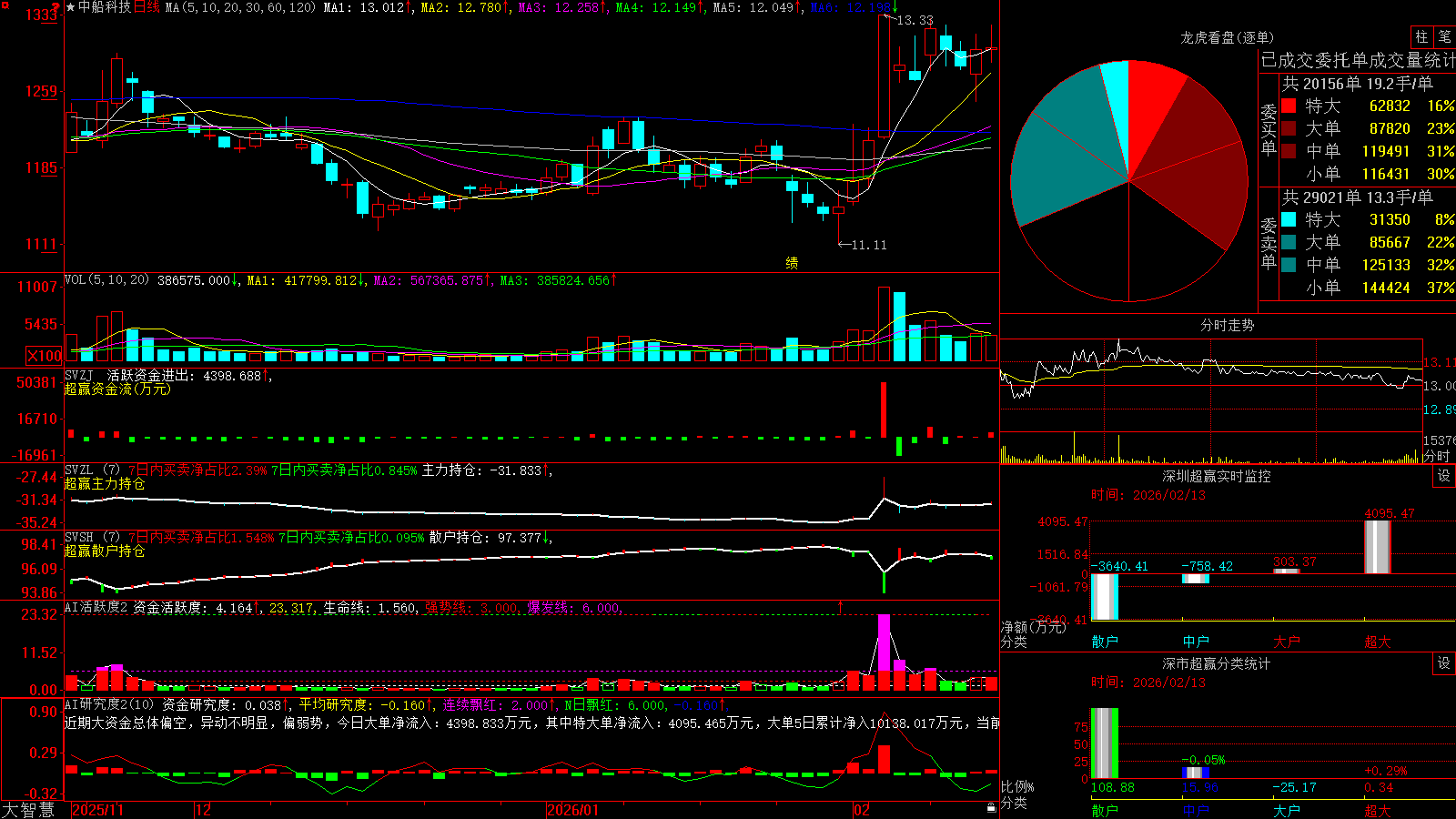1456x819 pixels.
Task: Click the 02 month label on time axis
Action: (x=862, y=810)
